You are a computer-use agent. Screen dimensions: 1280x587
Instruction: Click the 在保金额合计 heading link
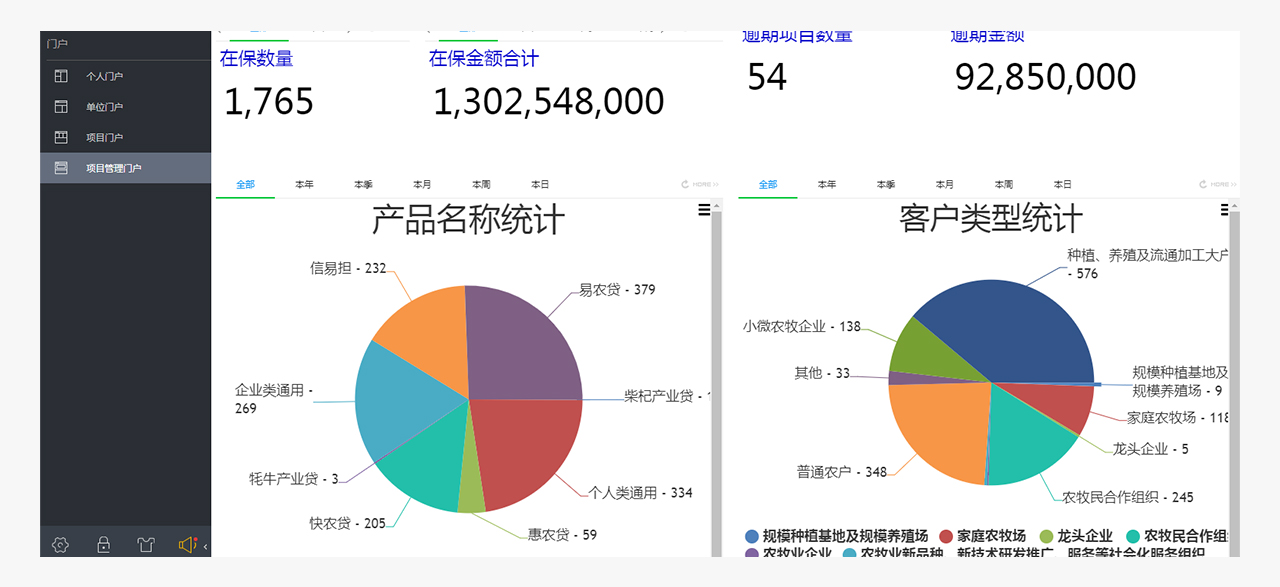coord(484,59)
